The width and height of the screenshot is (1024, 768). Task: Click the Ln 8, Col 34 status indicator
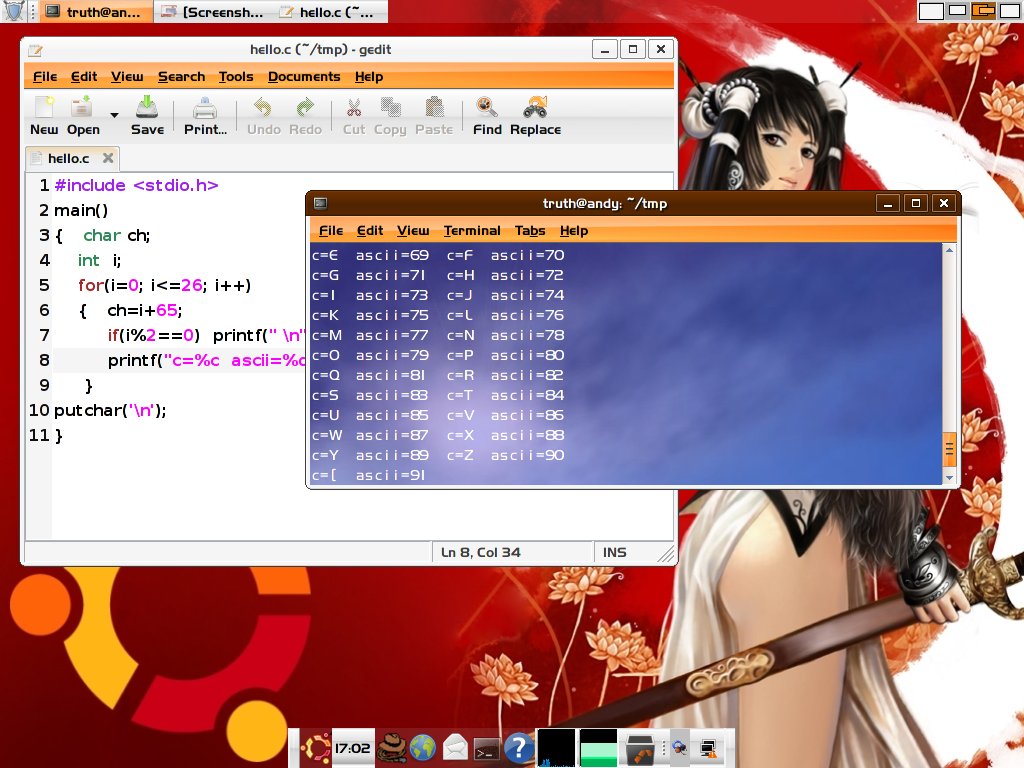tap(481, 552)
